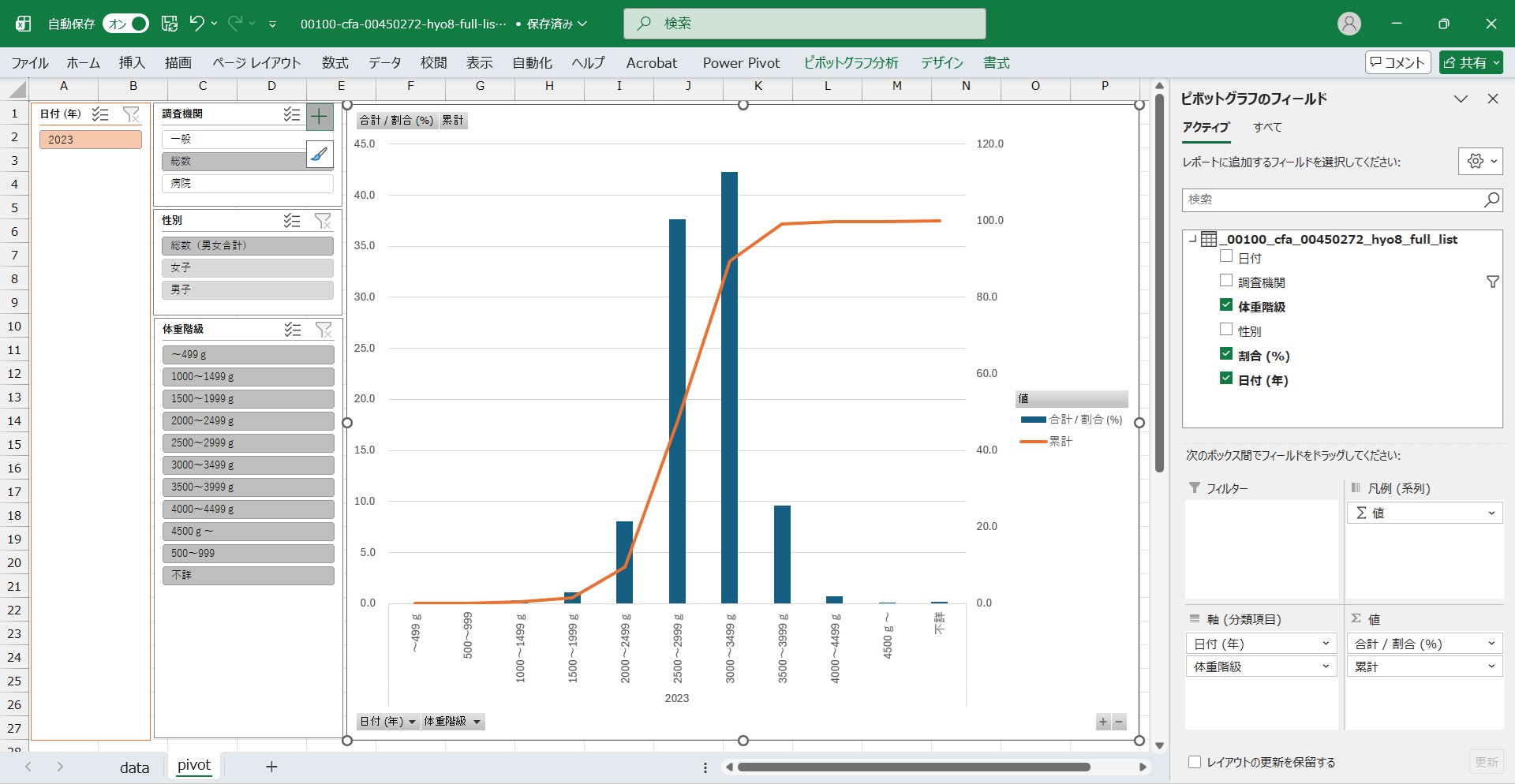
Task: Click the 共有 share button
Action: [x=1471, y=62]
